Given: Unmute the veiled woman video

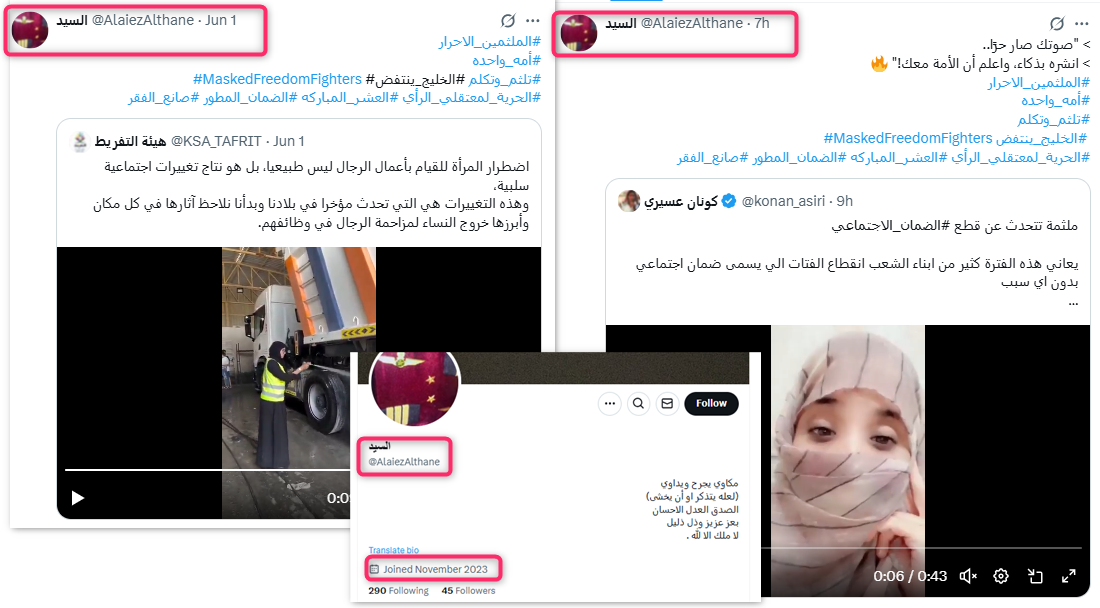Looking at the screenshot, I should [968, 576].
